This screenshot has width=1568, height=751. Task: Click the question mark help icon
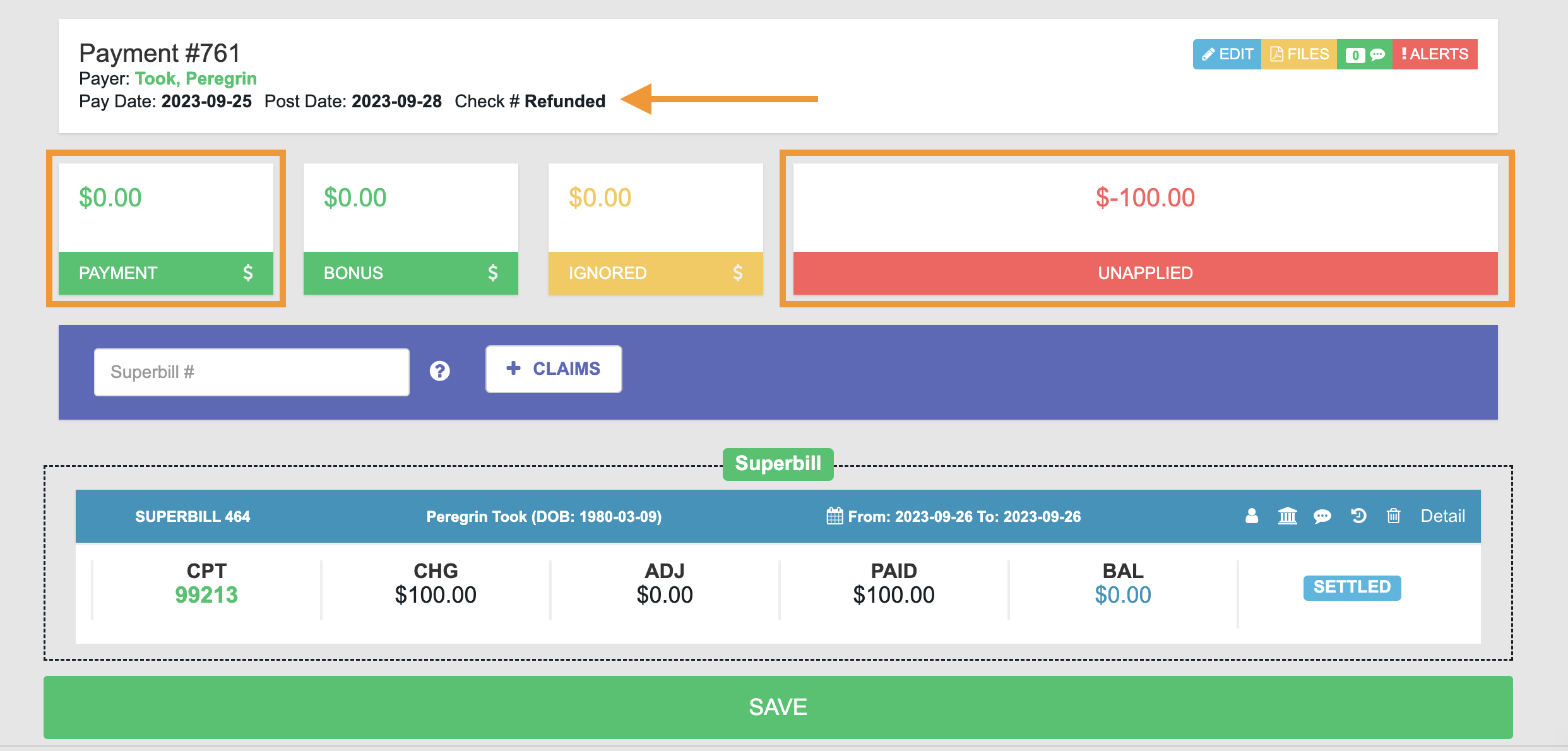tap(440, 371)
